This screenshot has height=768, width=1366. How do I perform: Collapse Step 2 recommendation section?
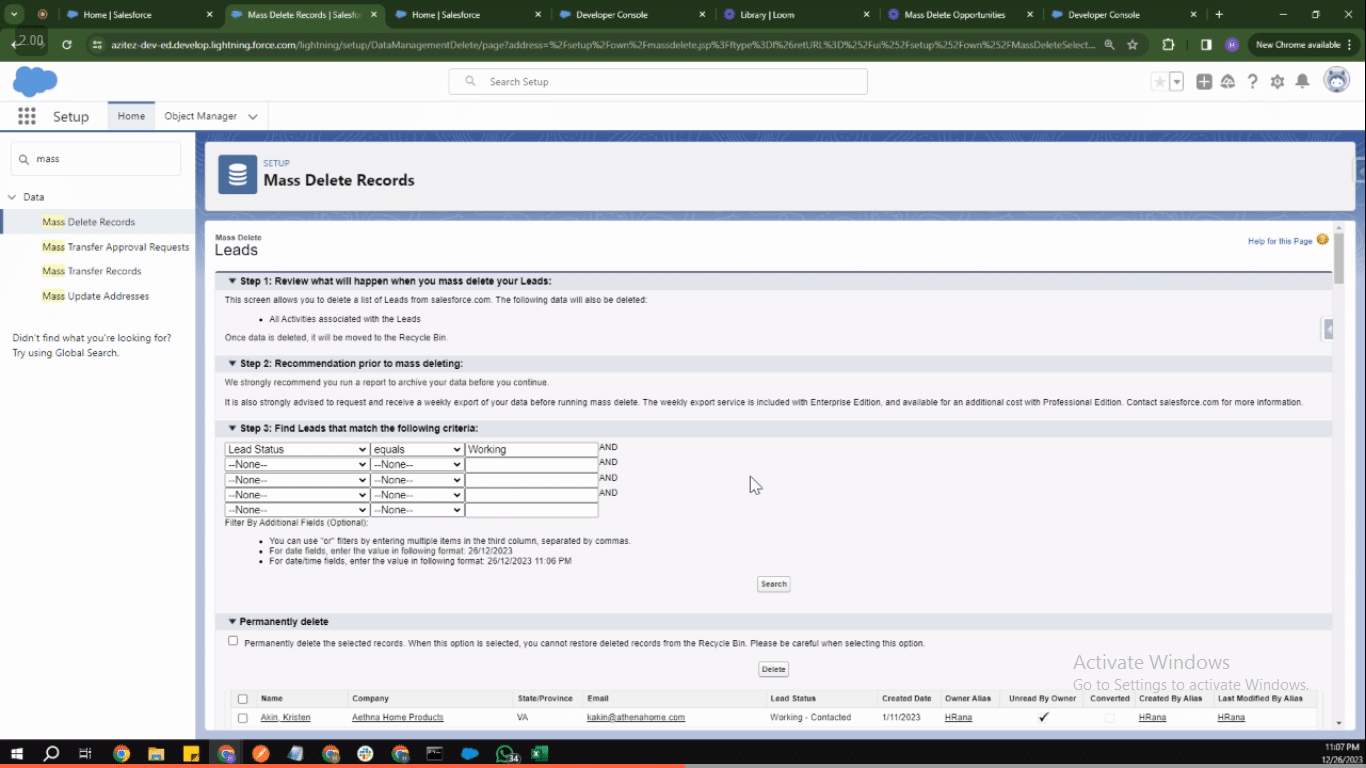point(232,363)
